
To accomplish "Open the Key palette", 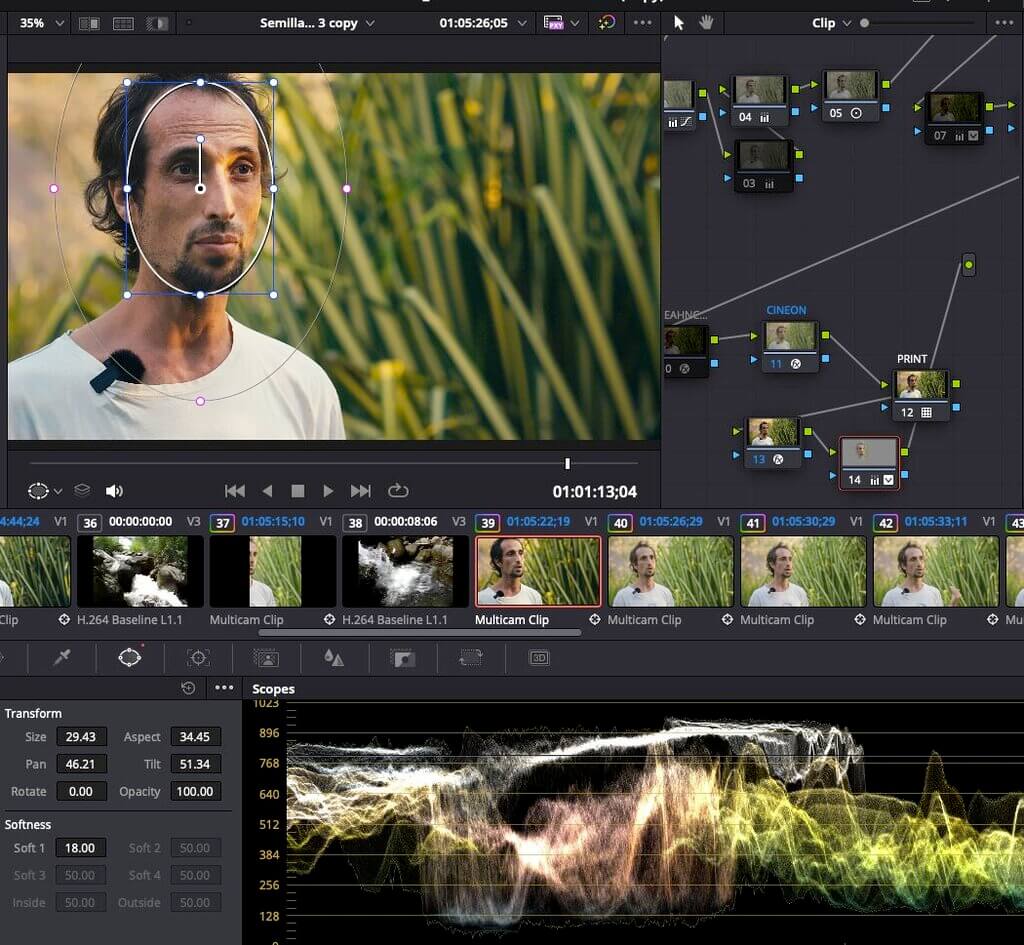I will (402, 657).
